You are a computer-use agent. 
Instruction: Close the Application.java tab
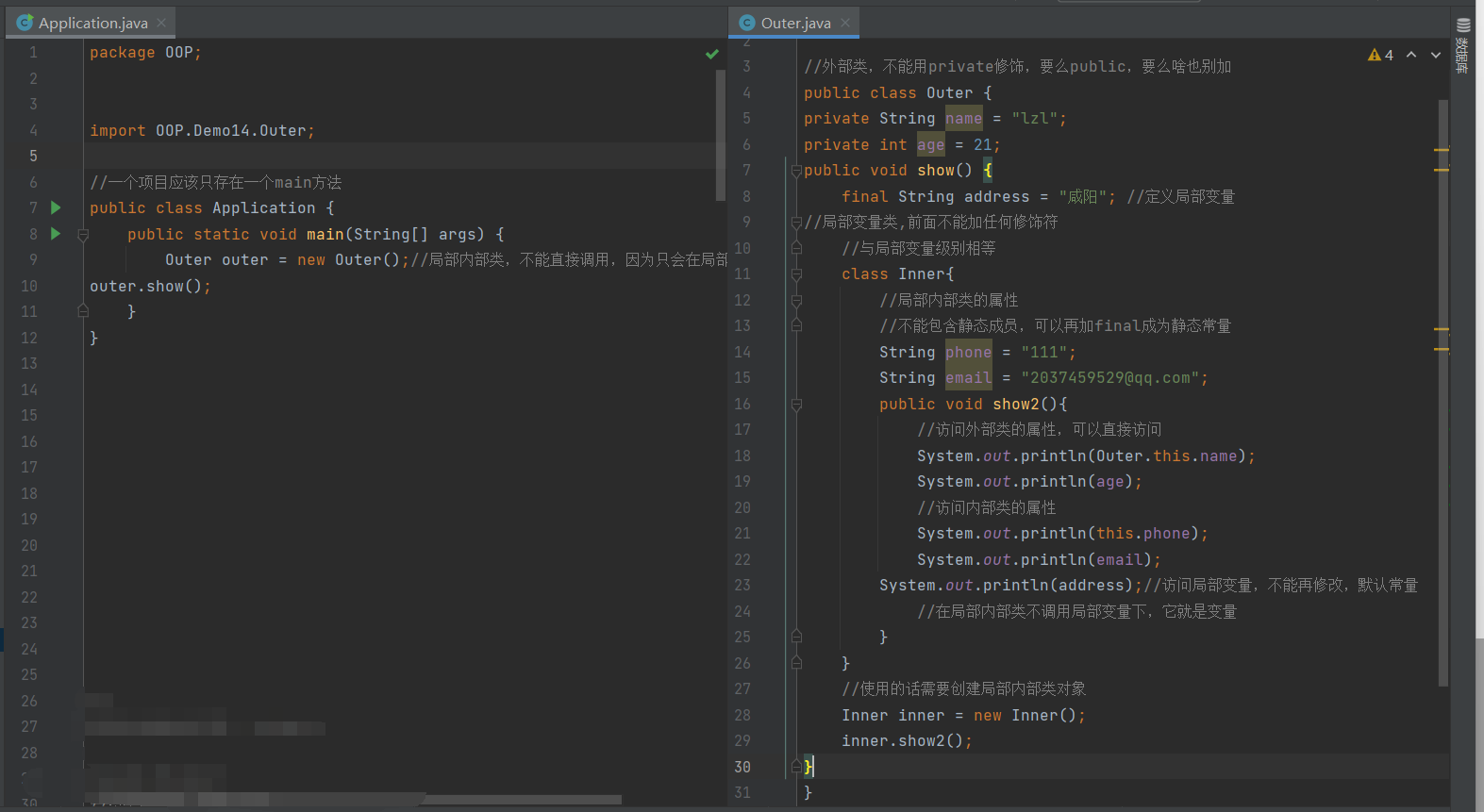(161, 23)
